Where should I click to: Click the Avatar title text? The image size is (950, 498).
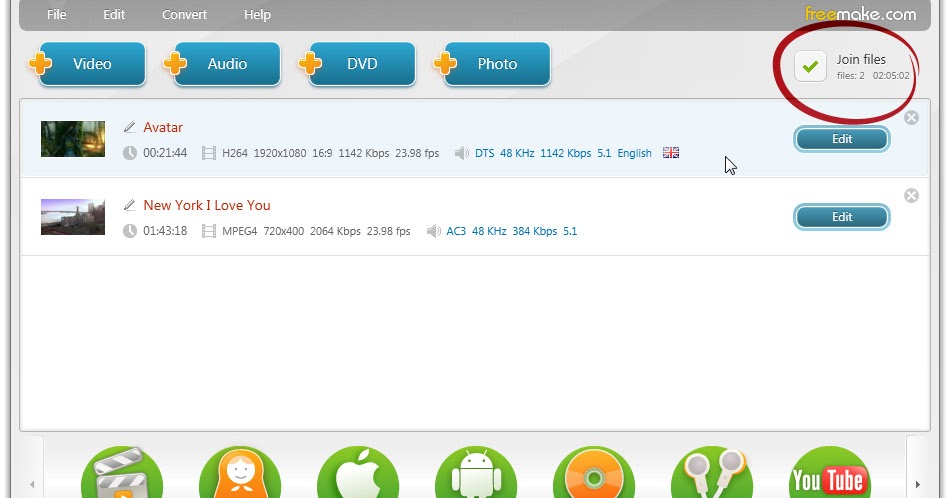point(163,127)
